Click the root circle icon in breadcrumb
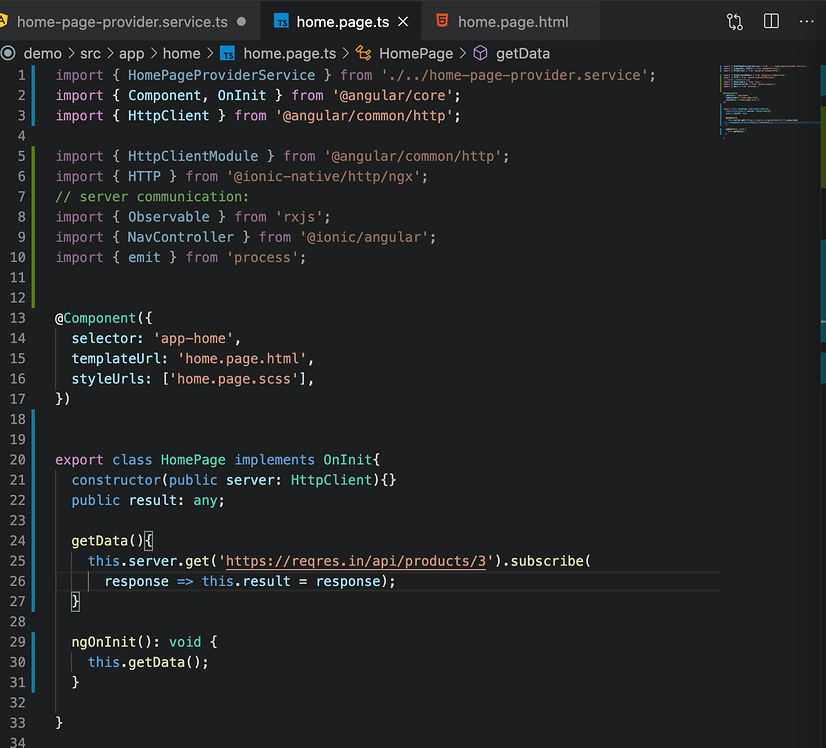The width and height of the screenshot is (826, 748). click(x=8, y=53)
